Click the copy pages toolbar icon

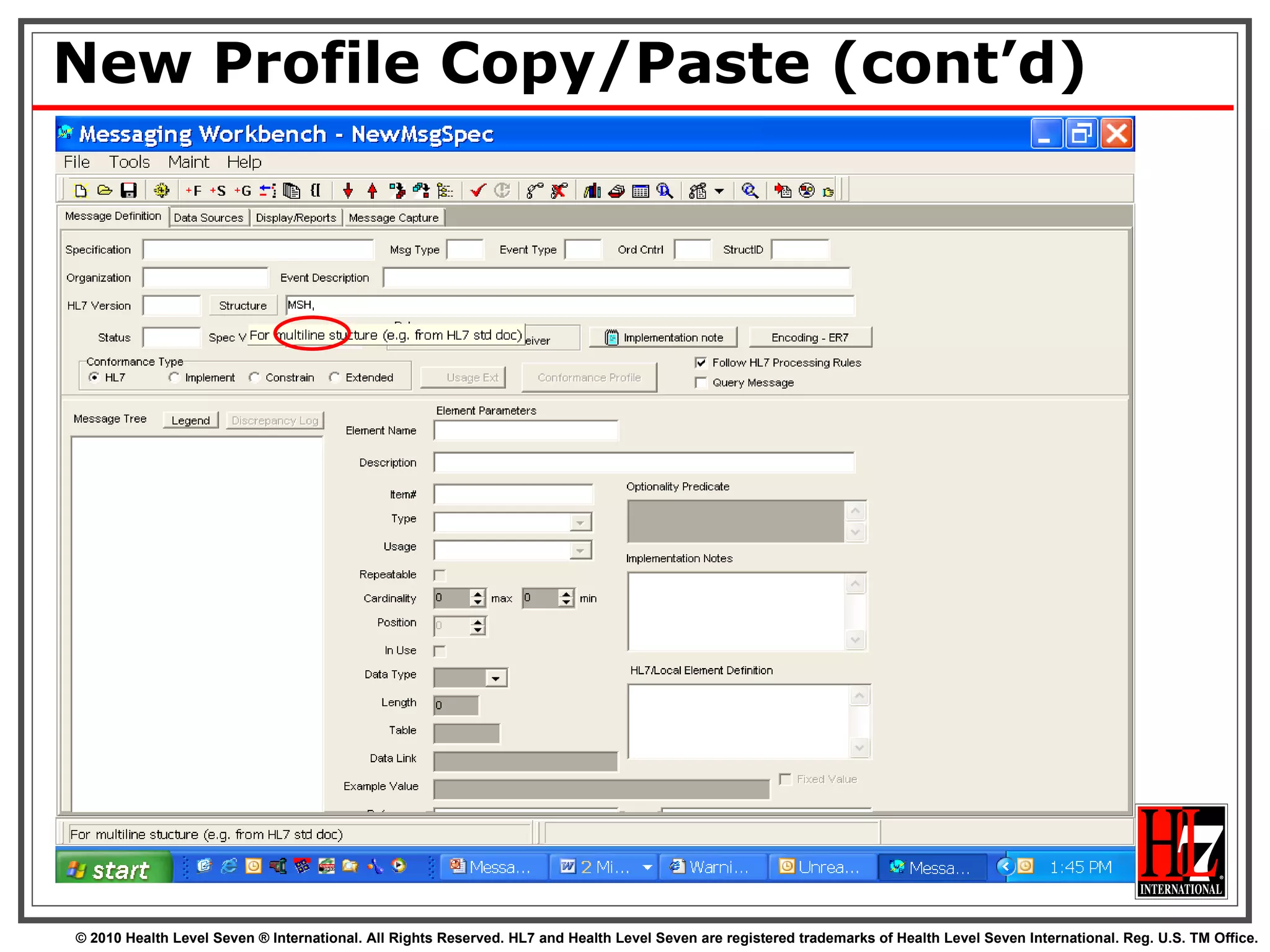pos(291,190)
